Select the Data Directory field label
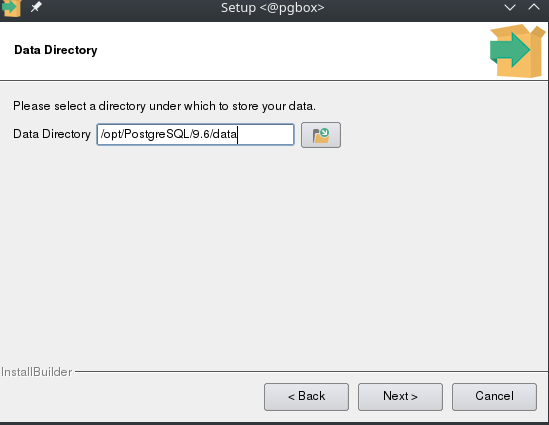 [52, 134]
